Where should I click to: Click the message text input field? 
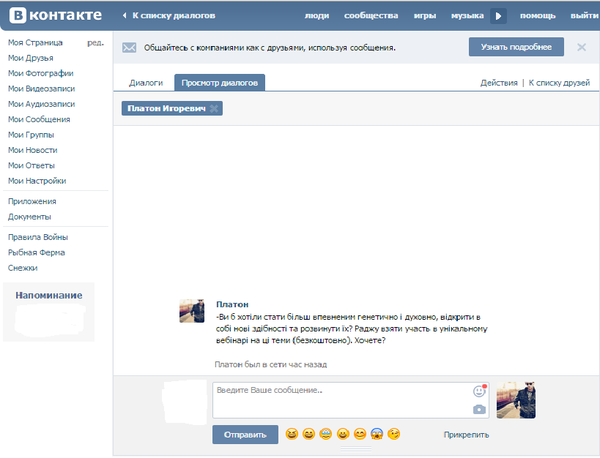(x=340, y=400)
